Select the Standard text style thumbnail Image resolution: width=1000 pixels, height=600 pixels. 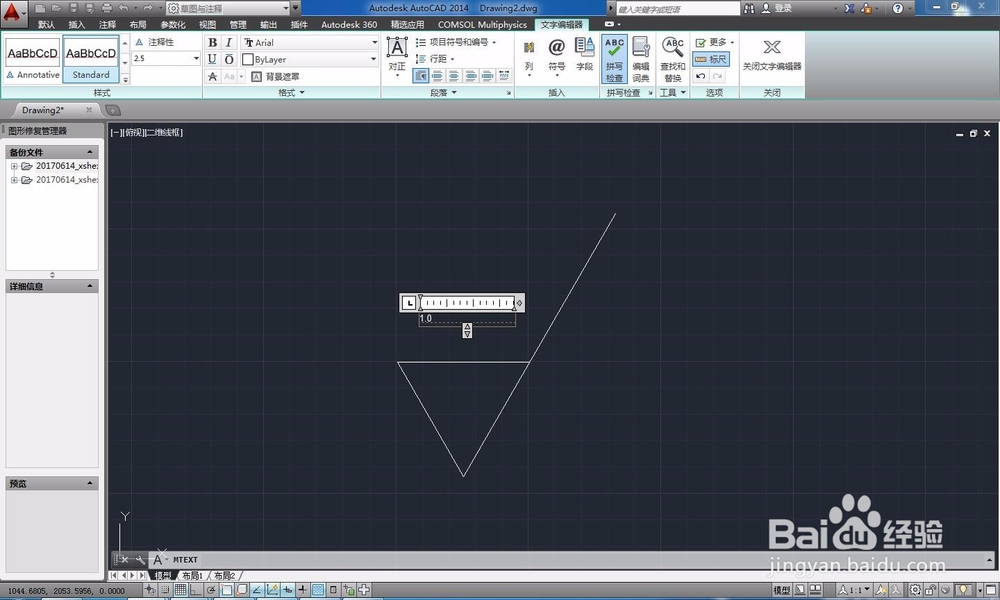91,59
